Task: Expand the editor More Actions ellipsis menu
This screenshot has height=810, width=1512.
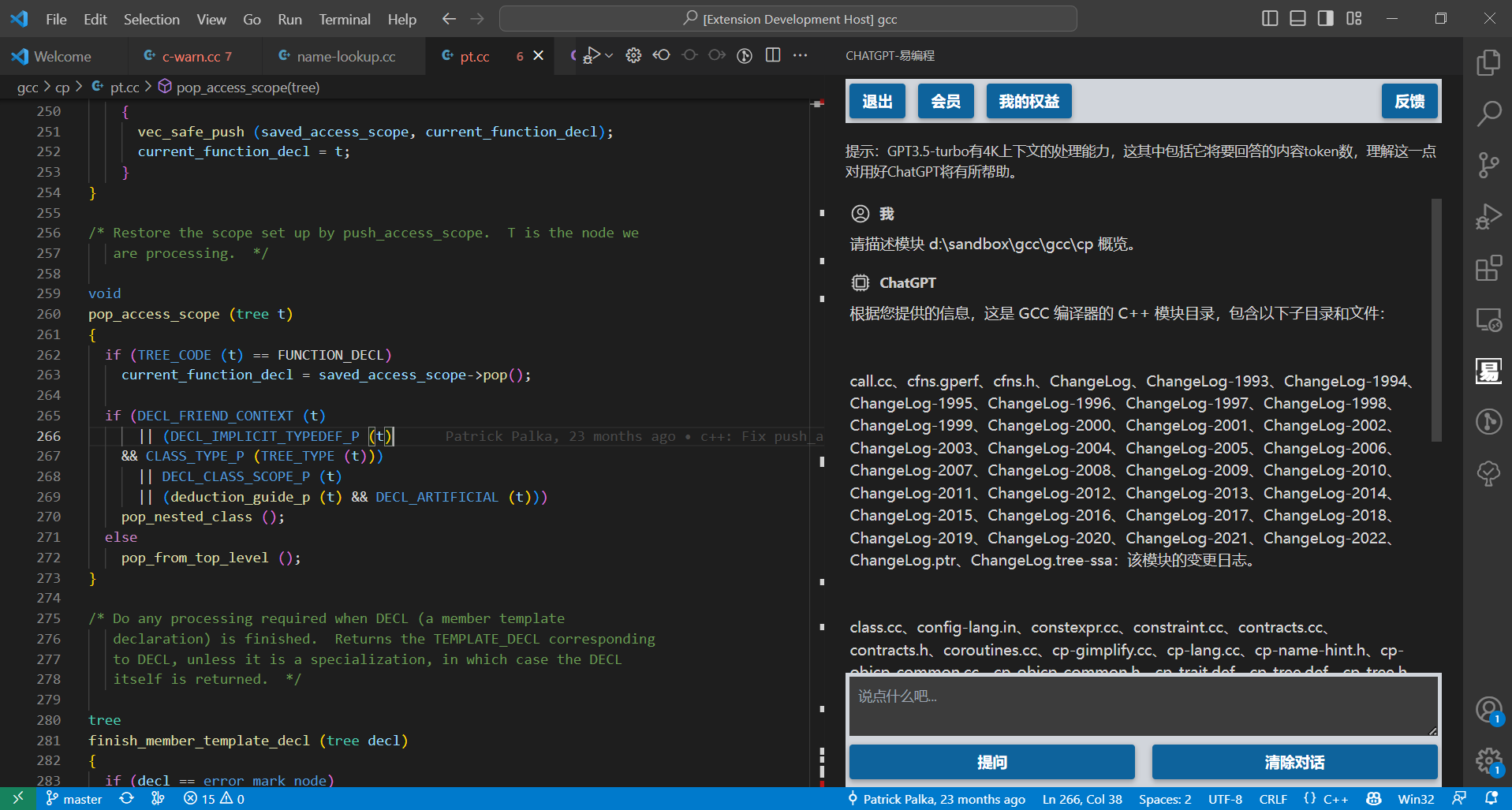Action: click(x=801, y=55)
